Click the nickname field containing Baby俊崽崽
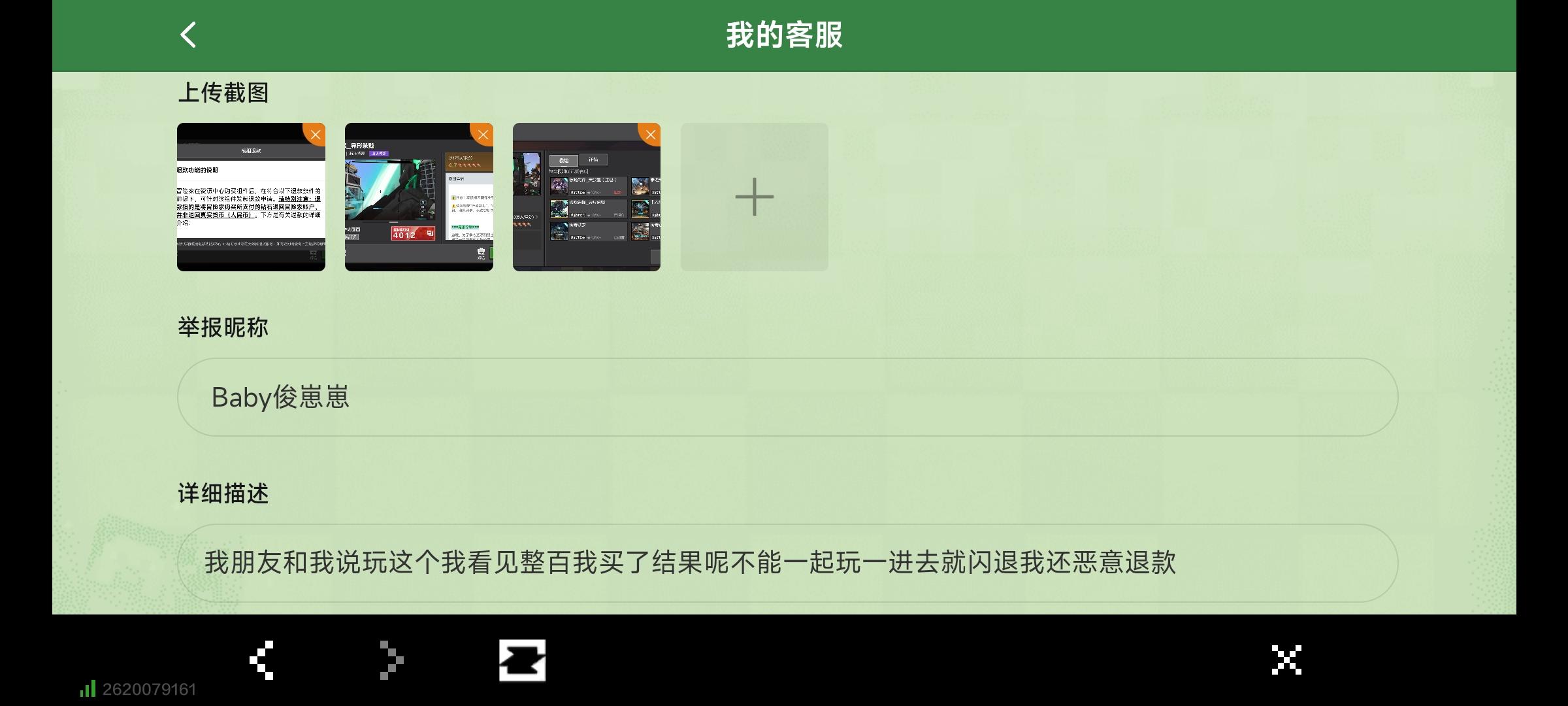The image size is (1568, 706). (787, 397)
